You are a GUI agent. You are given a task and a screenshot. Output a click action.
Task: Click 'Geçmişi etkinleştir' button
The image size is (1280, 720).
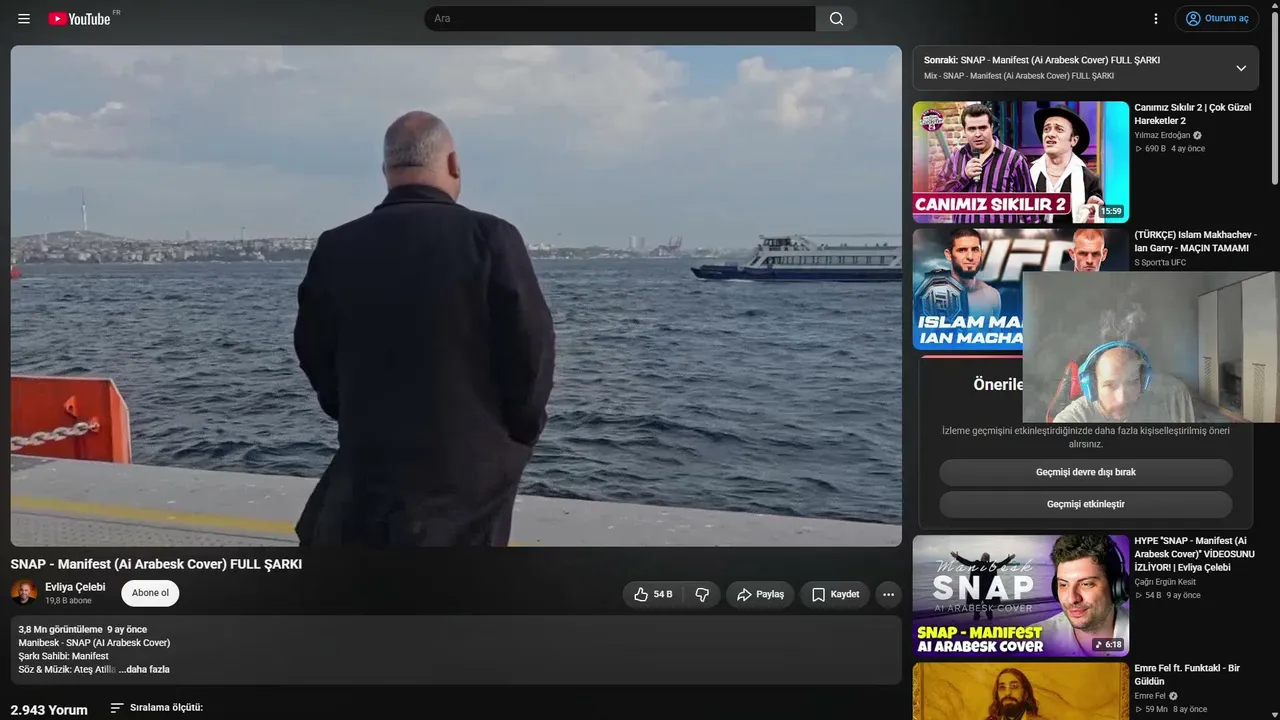1086,504
